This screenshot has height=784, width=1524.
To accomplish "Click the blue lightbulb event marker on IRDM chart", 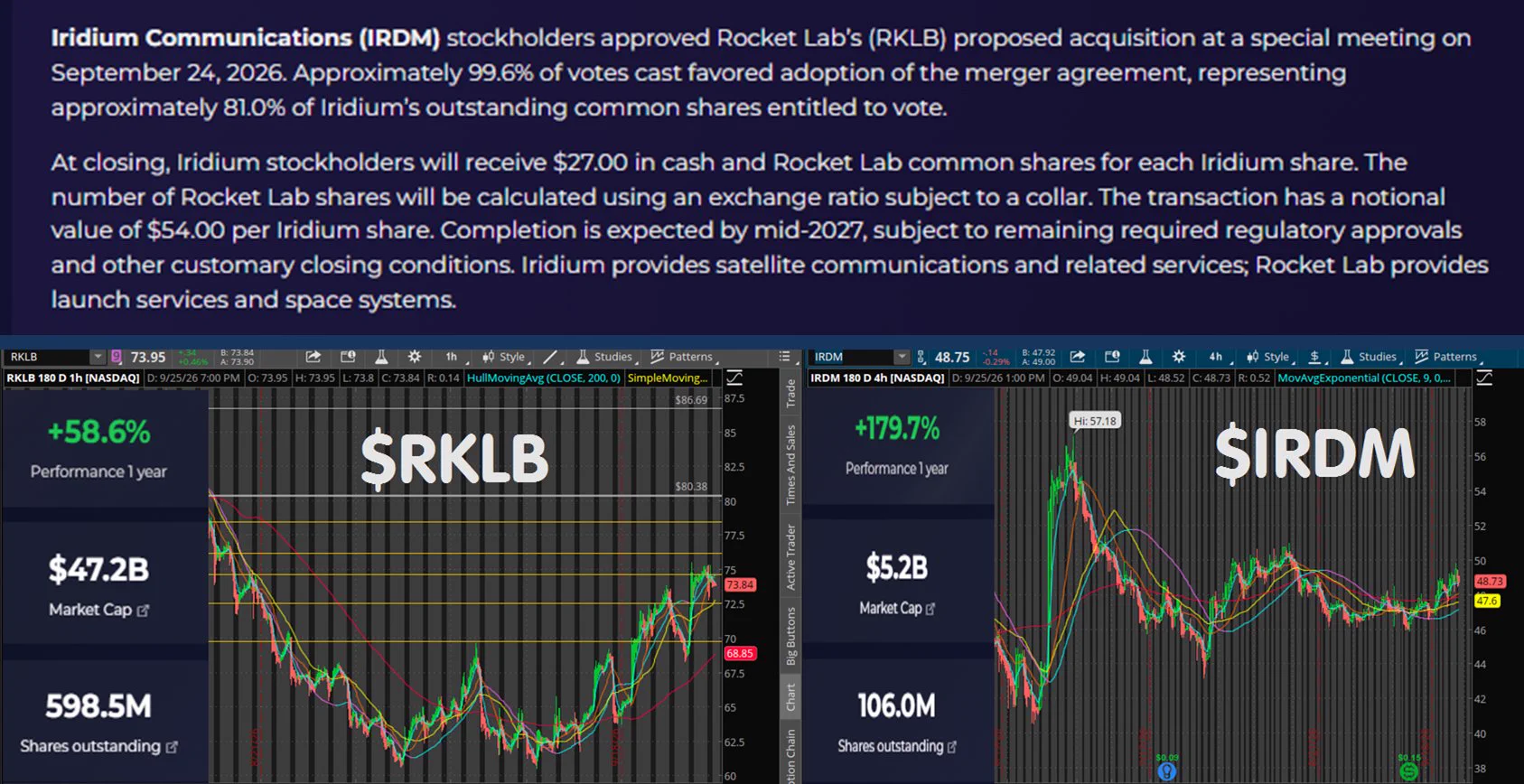I will pyautogui.click(x=1167, y=771).
